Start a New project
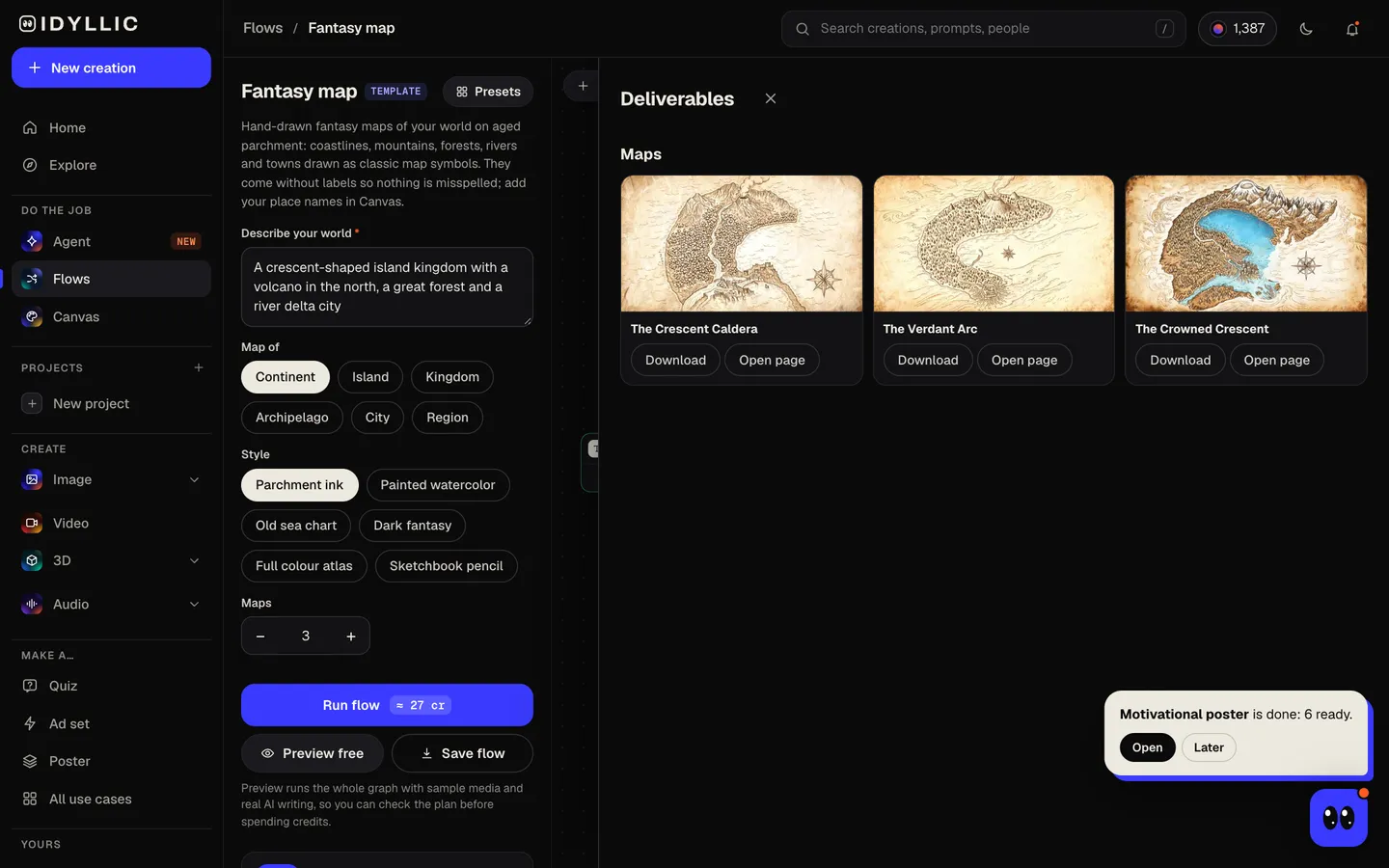 point(111,403)
